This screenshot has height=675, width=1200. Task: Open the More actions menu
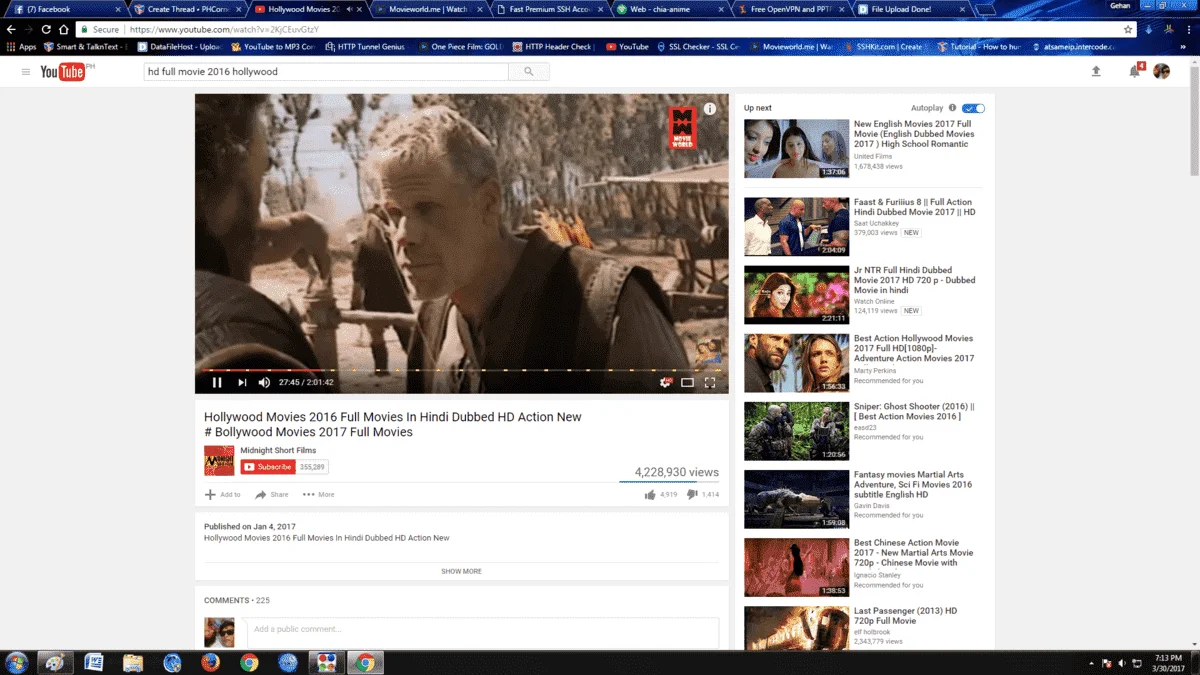[x=319, y=494]
